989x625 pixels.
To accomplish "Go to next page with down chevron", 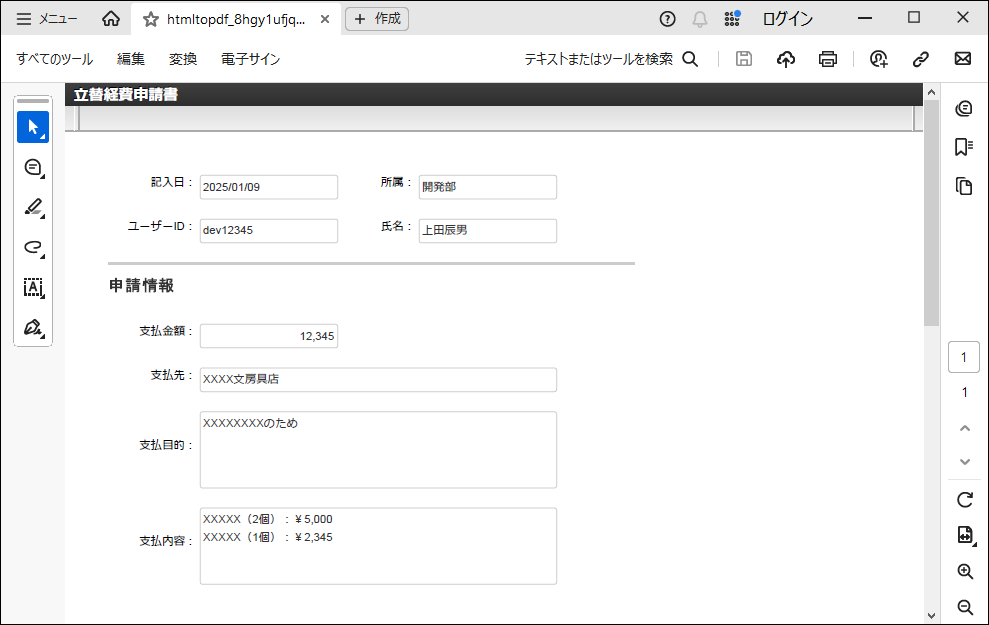I will [964, 461].
